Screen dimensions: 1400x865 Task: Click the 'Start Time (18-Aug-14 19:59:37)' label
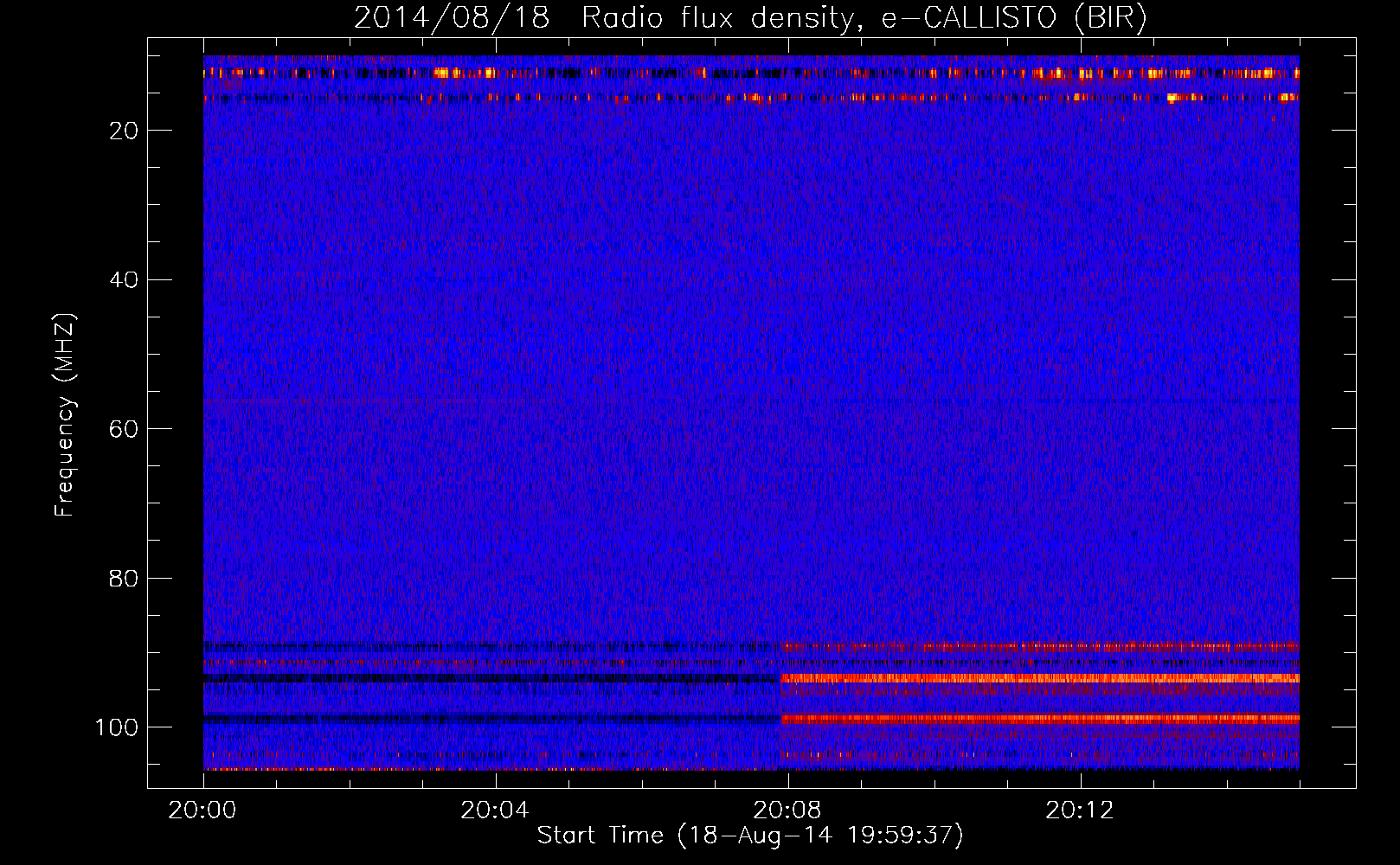pyautogui.click(x=749, y=836)
